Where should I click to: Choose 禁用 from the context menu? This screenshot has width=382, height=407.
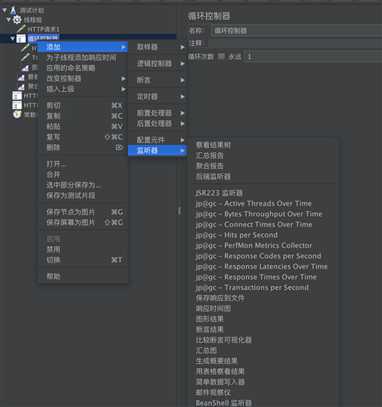click(x=83, y=249)
